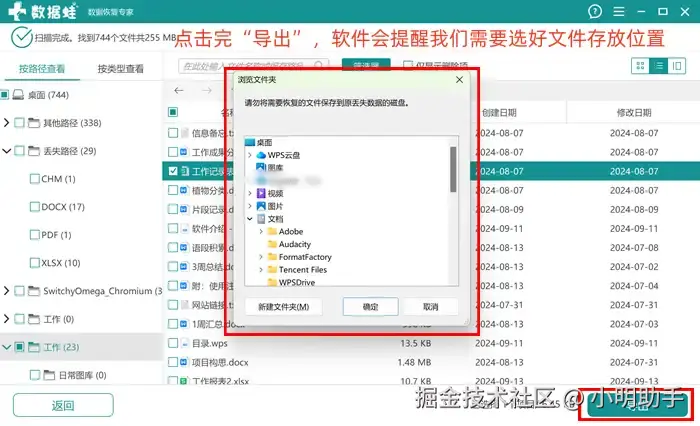700x426 pixels.
Task: Click the 其他路径 folder icon
Action: coord(34,123)
